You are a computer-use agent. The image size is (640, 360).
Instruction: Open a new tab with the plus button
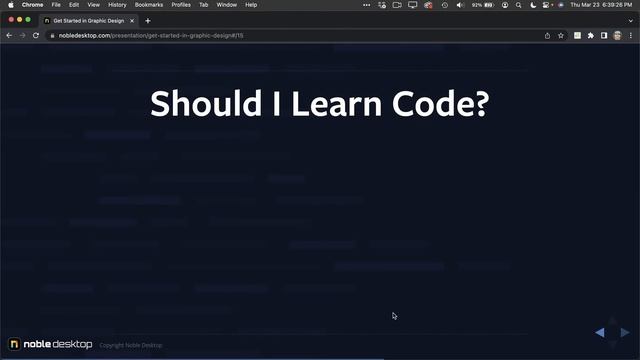coord(148,21)
